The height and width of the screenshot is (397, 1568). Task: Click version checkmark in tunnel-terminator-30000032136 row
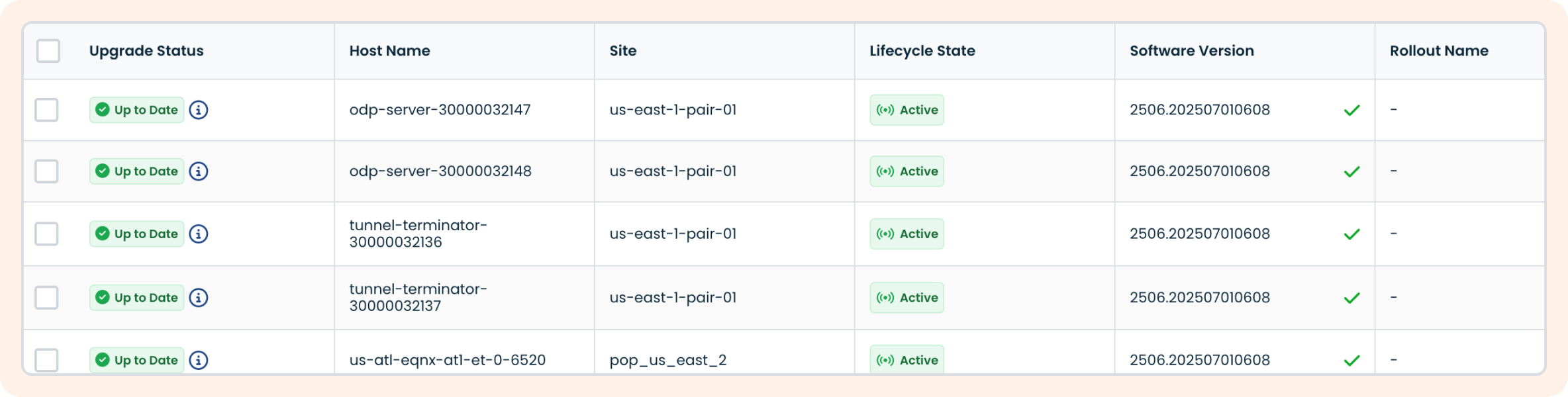(x=1351, y=234)
